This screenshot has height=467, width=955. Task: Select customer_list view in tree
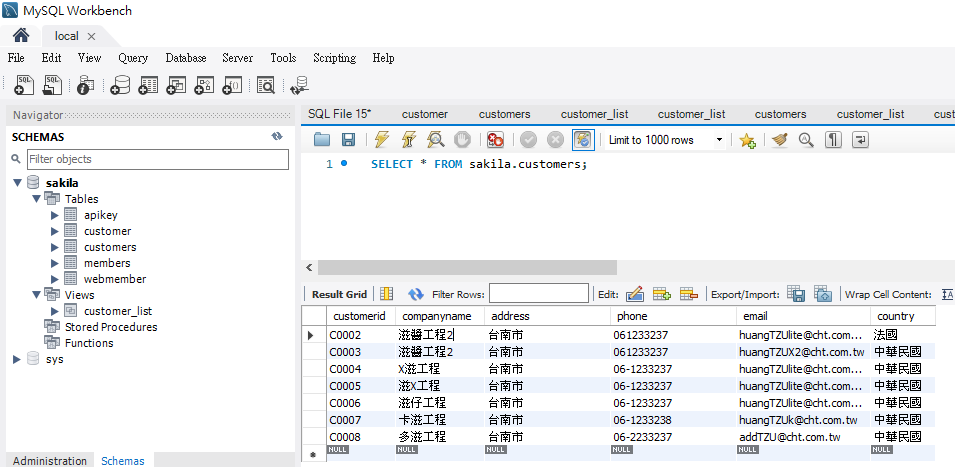point(118,311)
